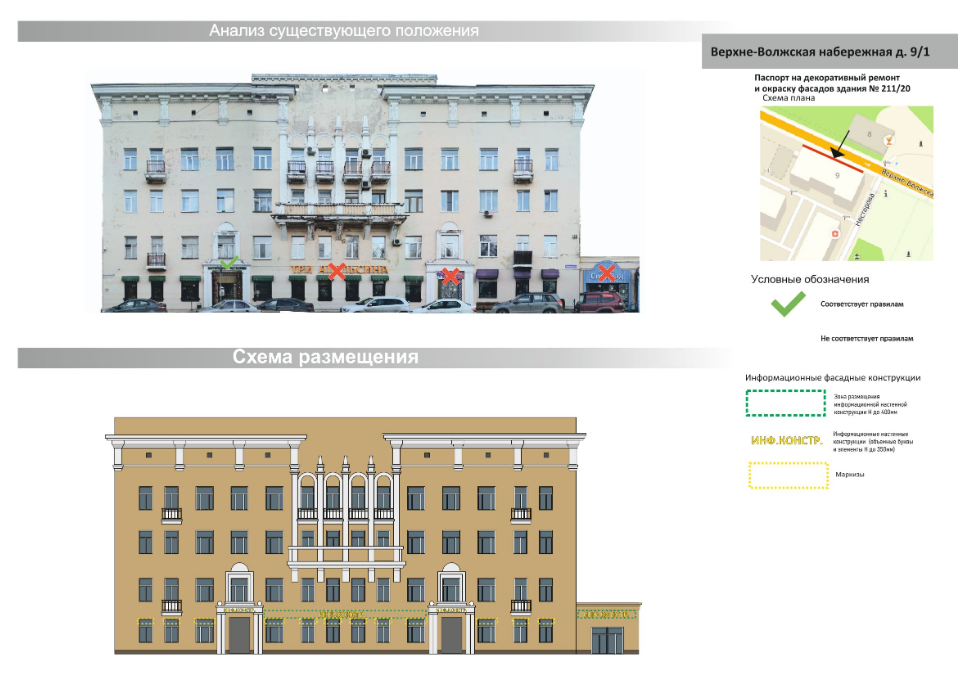Click the green dashed rectangle legend symbol

pos(786,402)
